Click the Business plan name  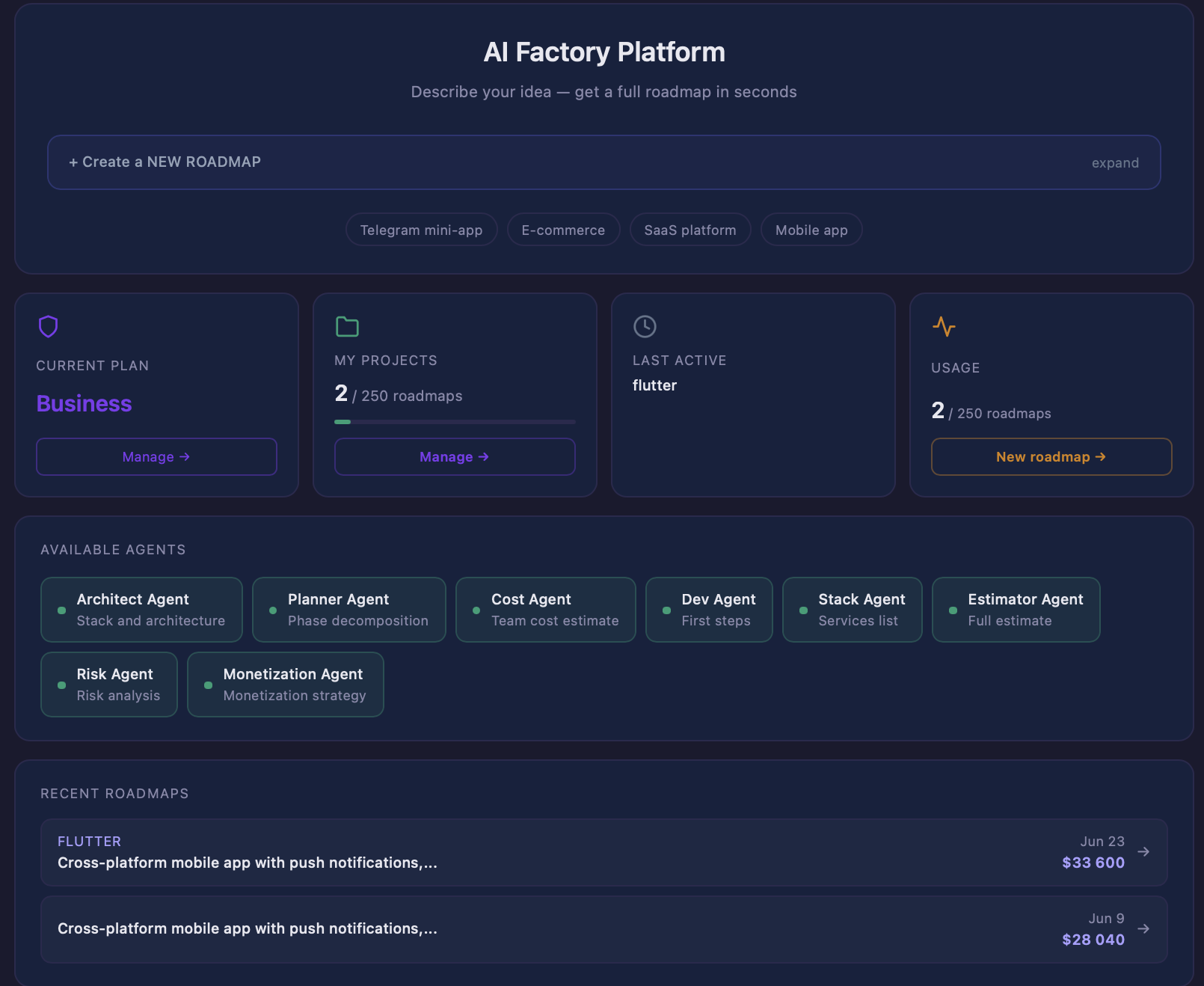[x=84, y=403]
